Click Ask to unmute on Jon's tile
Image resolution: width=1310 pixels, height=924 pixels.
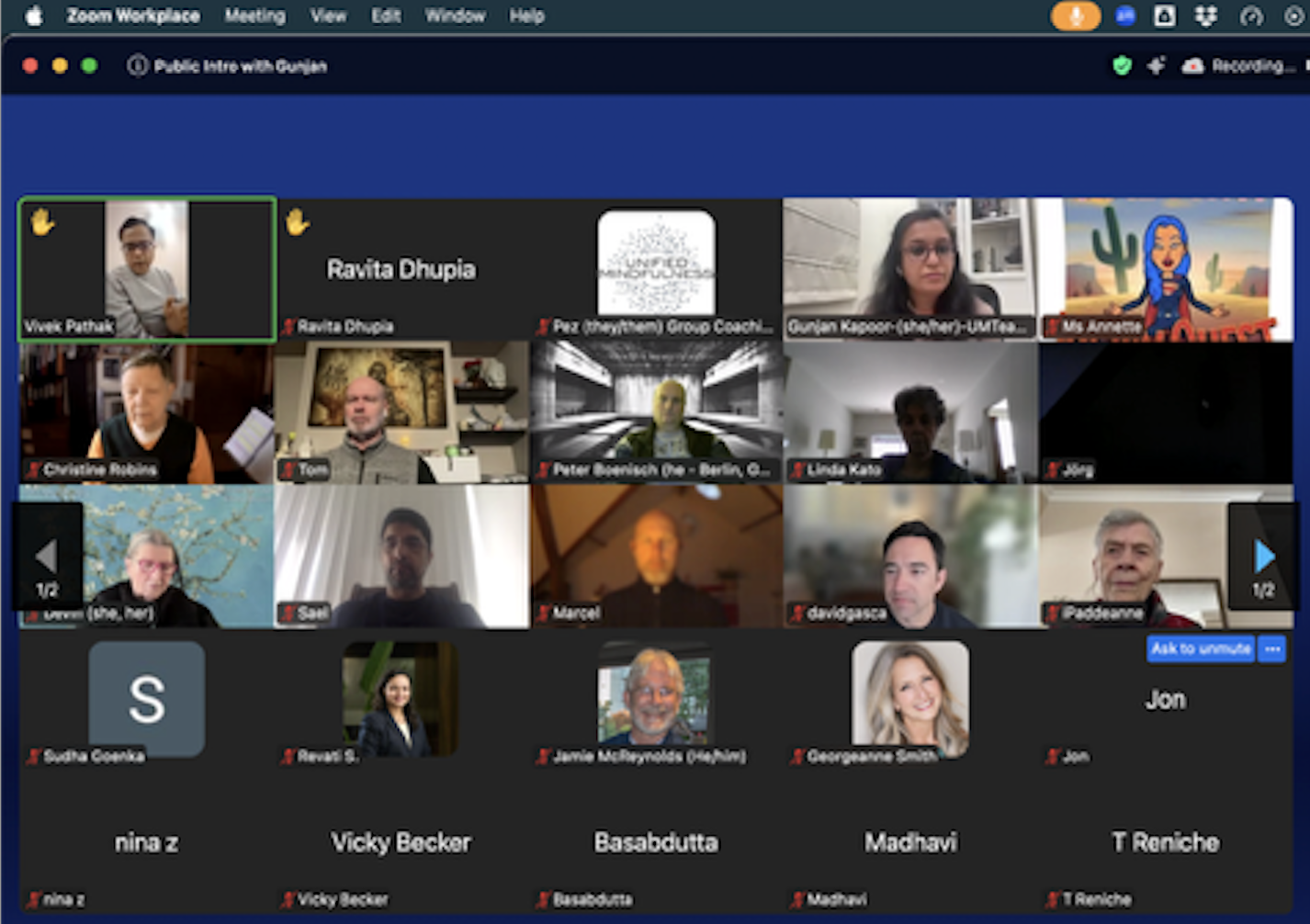(1201, 648)
